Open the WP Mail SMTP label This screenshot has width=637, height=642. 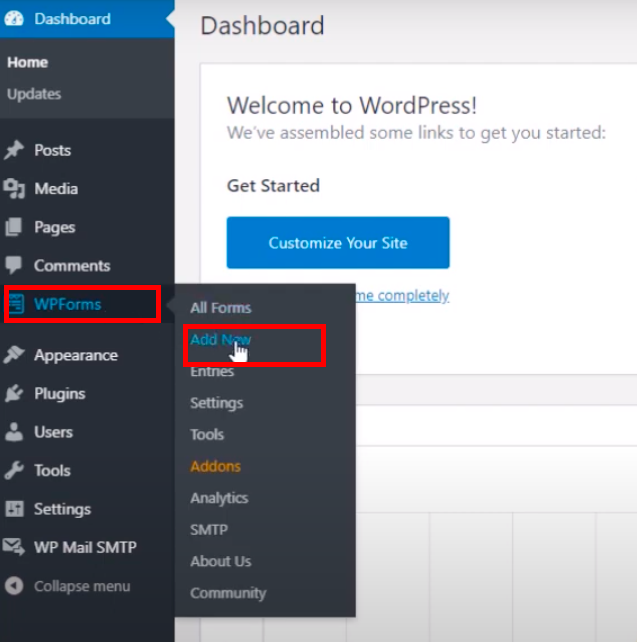[x=85, y=547]
